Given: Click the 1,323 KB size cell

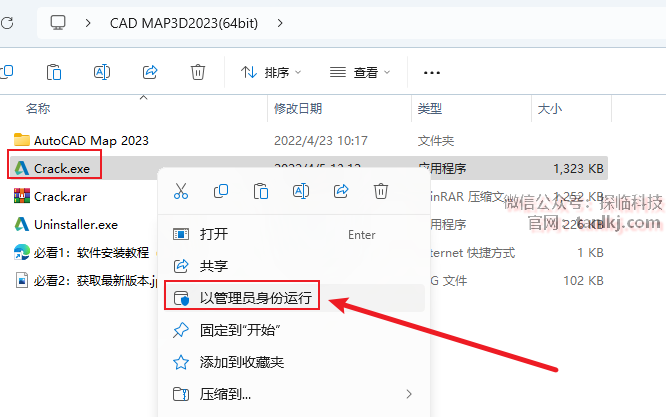Looking at the screenshot, I should 578,169.
